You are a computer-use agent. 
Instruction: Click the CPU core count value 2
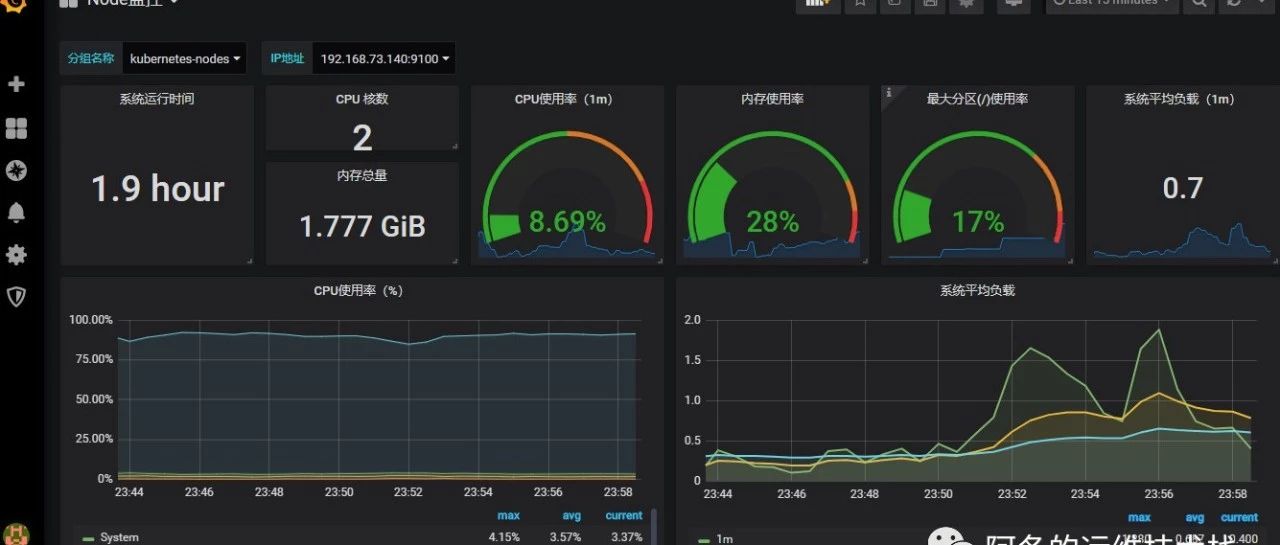362,137
